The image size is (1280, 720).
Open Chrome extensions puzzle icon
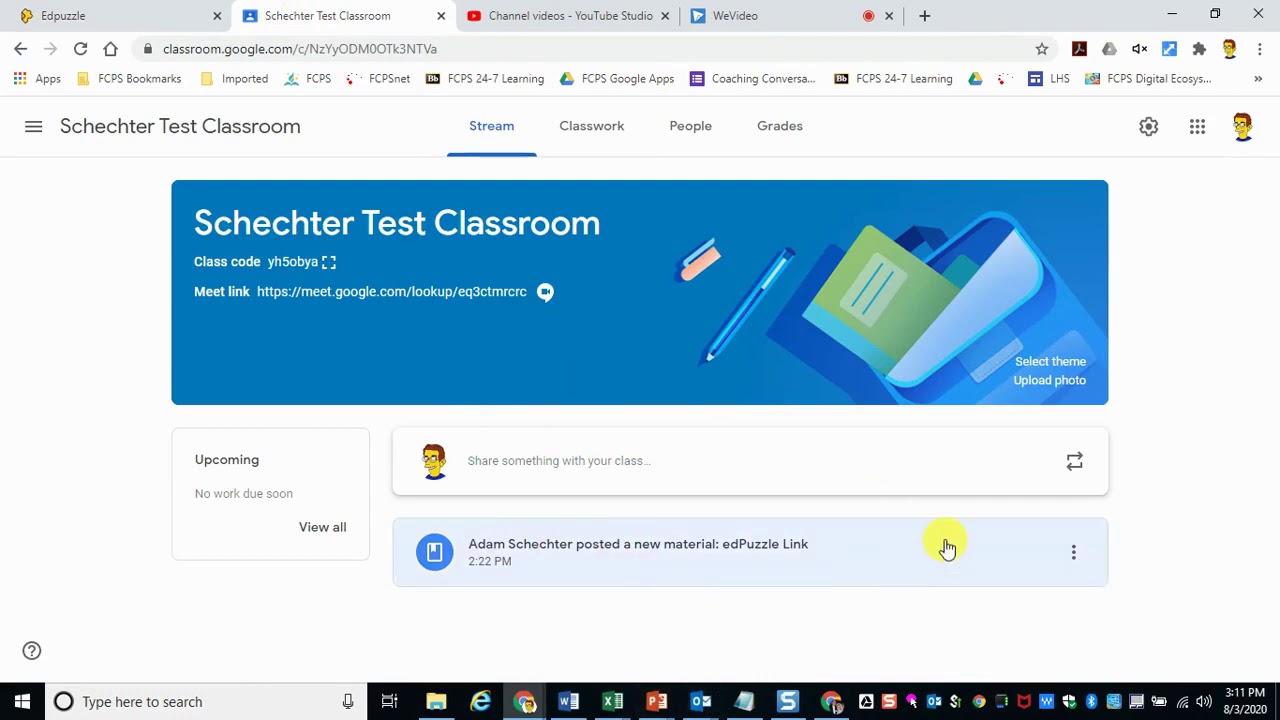pos(1199,48)
